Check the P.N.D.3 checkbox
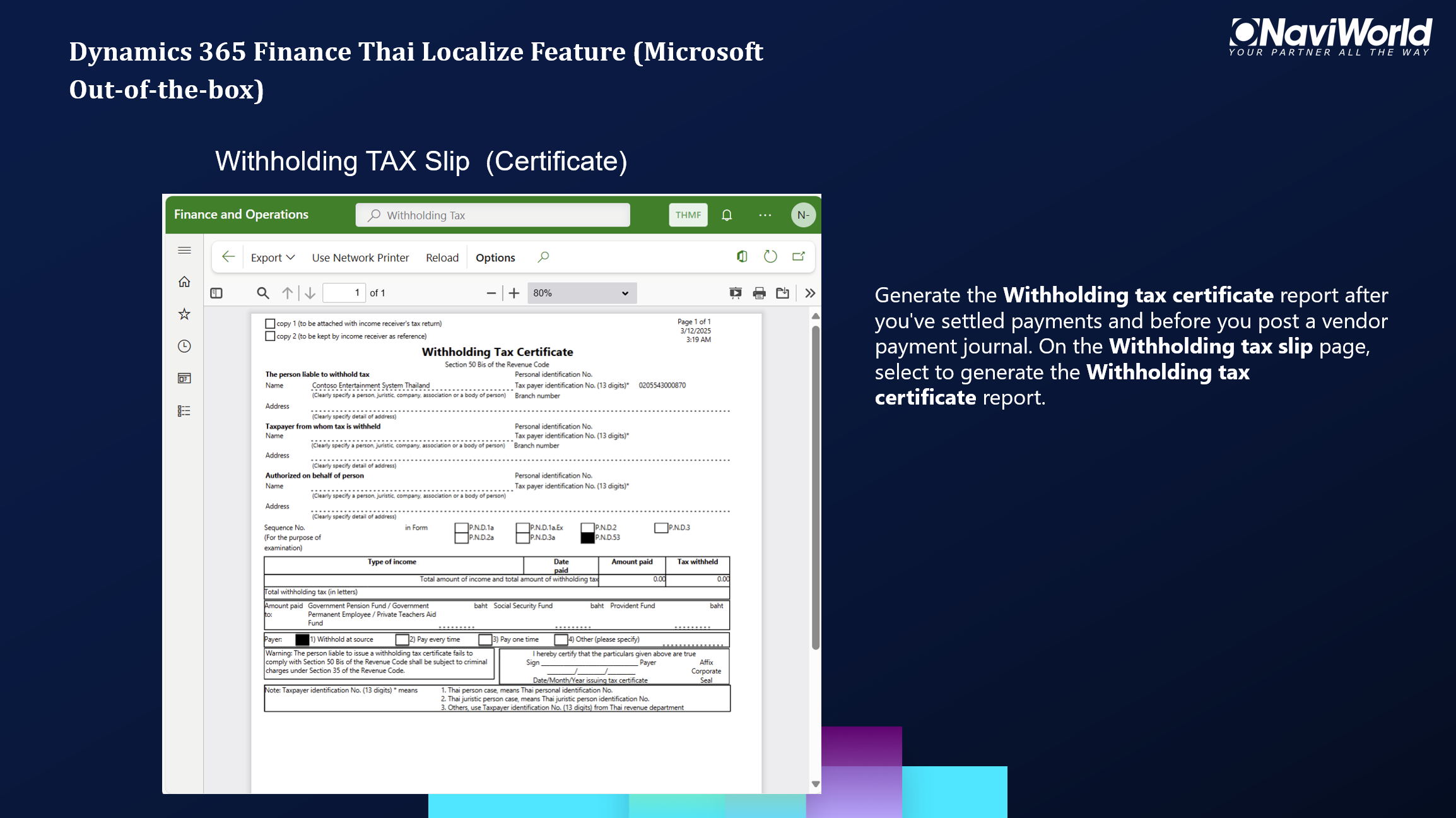 pos(661,528)
